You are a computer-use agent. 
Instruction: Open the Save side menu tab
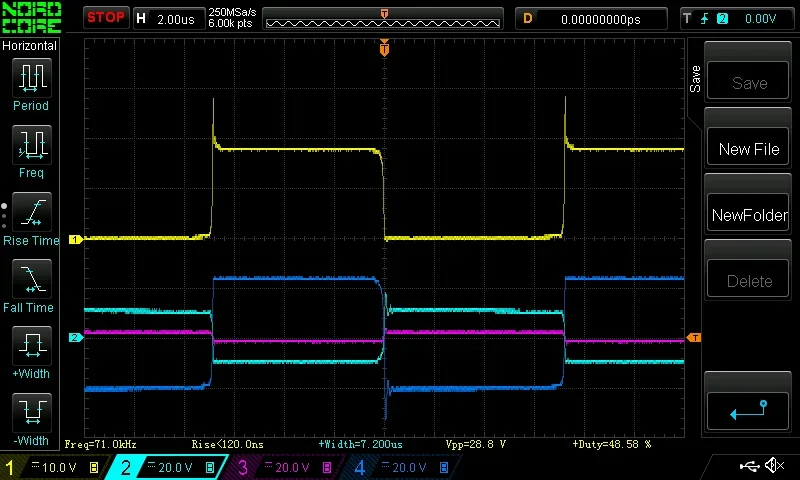(x=696, y=79)
